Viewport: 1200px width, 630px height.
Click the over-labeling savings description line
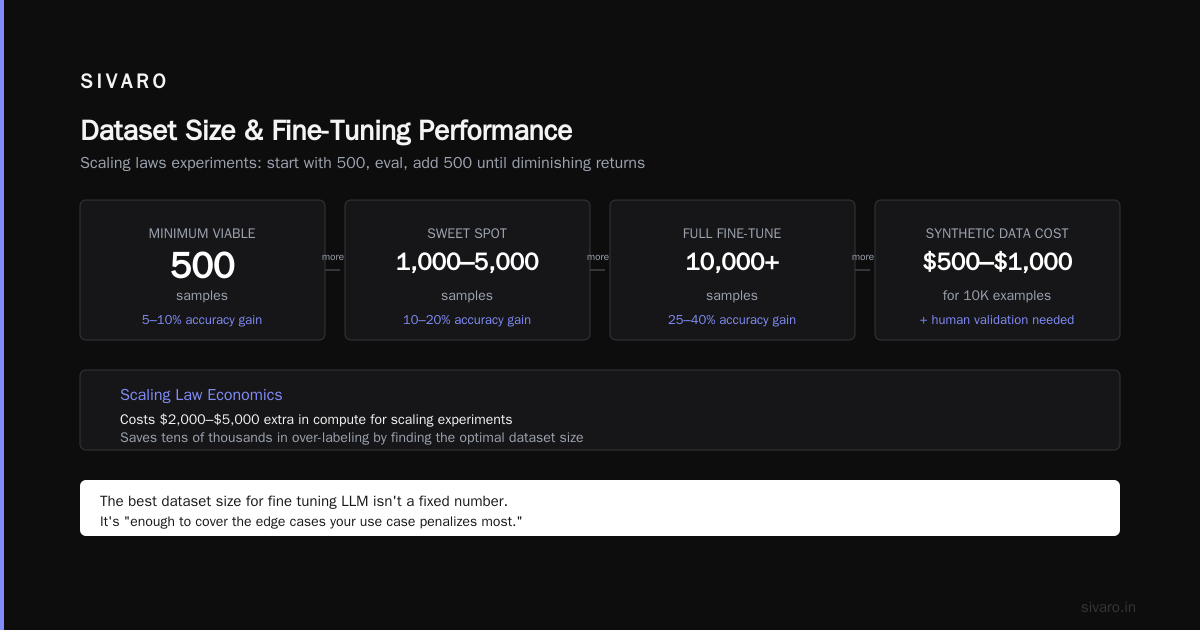351,437
